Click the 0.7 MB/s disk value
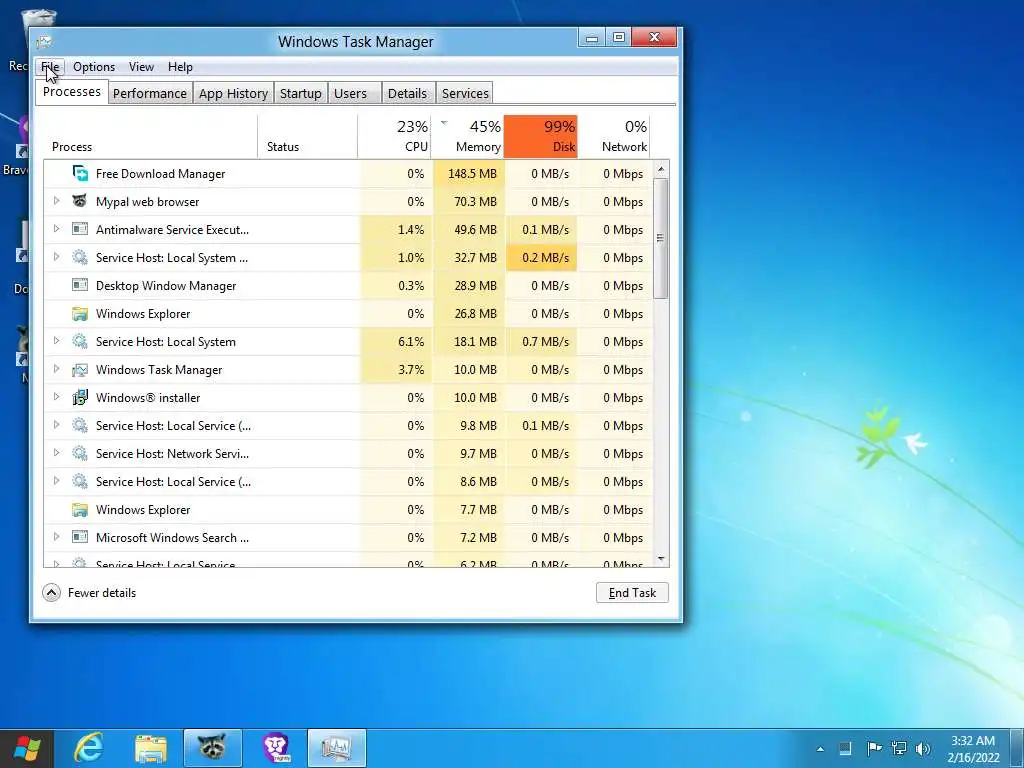The height and width of the screenshot is (768, 1024). [x=545, y=342]
